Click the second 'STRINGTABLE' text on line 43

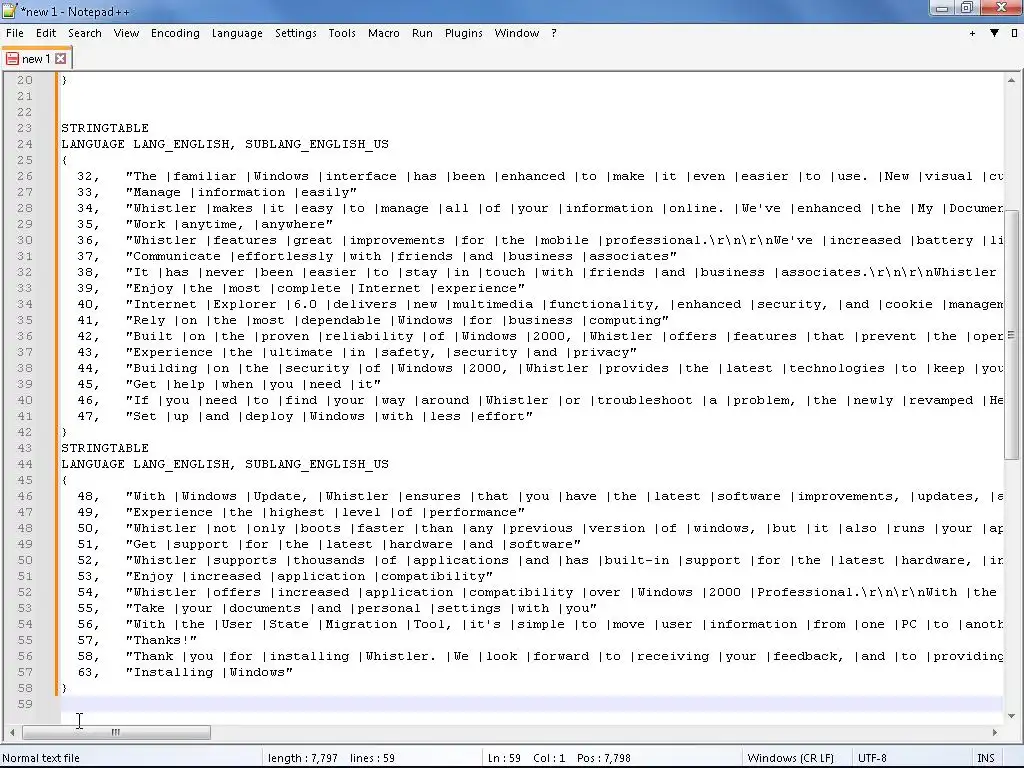click(105, 448)
